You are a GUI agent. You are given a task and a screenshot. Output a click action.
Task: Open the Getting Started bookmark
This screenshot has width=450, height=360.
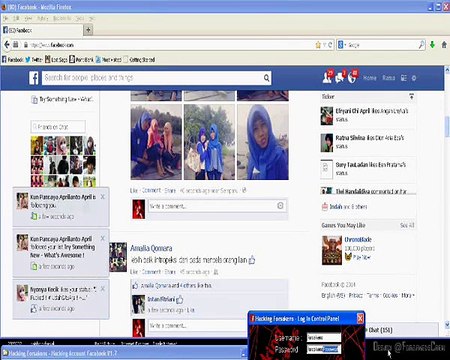pos(139,60)
